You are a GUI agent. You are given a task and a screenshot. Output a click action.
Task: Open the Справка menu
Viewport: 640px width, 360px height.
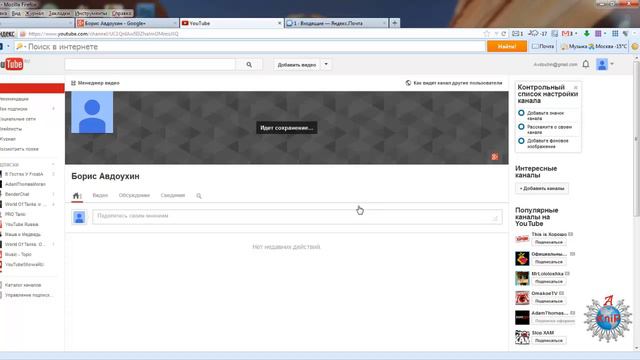coord(122,13)
